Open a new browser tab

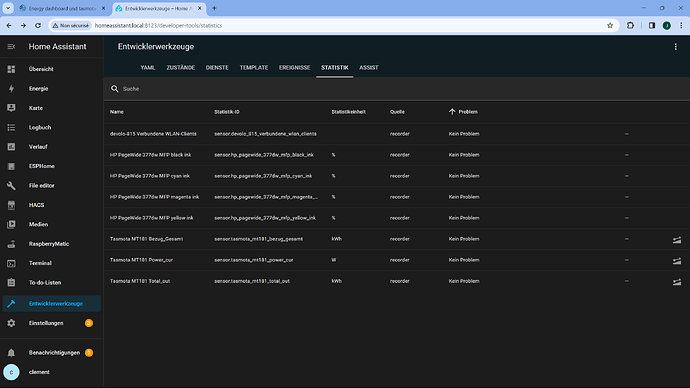pos(214,8)
